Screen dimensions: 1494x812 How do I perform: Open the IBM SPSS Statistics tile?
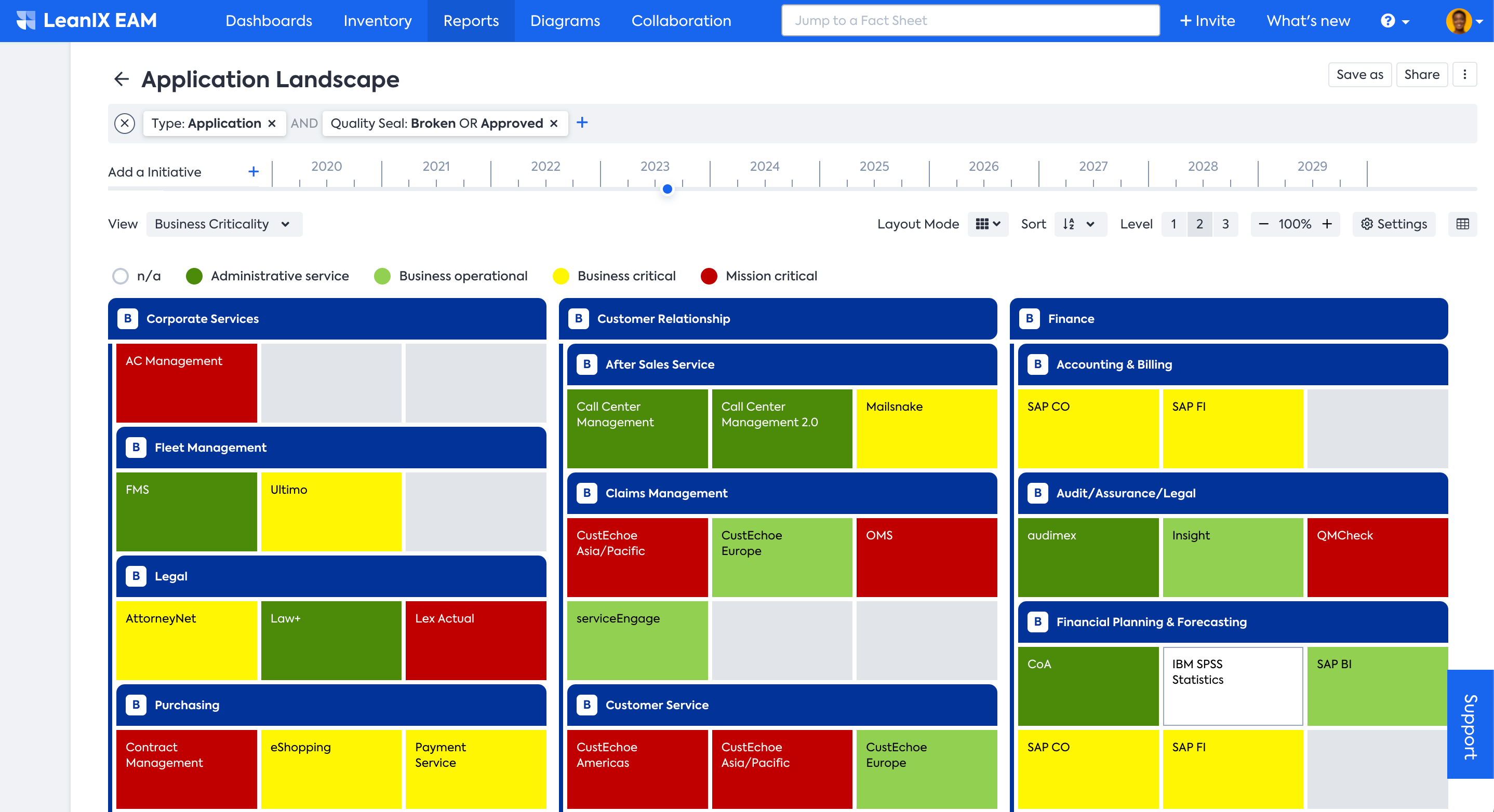coord(1232,686)
